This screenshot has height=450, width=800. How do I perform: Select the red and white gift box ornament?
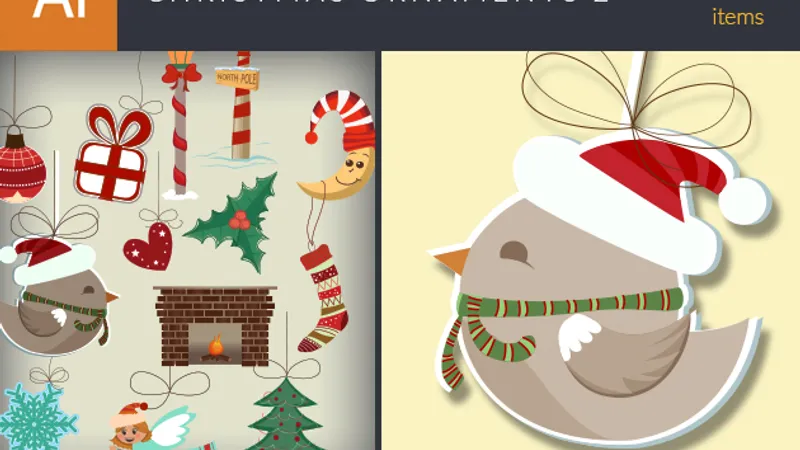(113, 153)
